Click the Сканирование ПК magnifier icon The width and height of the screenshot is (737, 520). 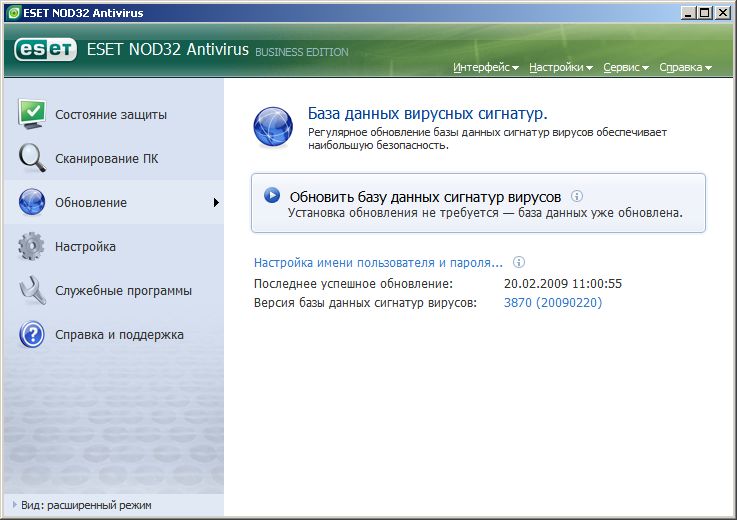click(x=32, y=158)
